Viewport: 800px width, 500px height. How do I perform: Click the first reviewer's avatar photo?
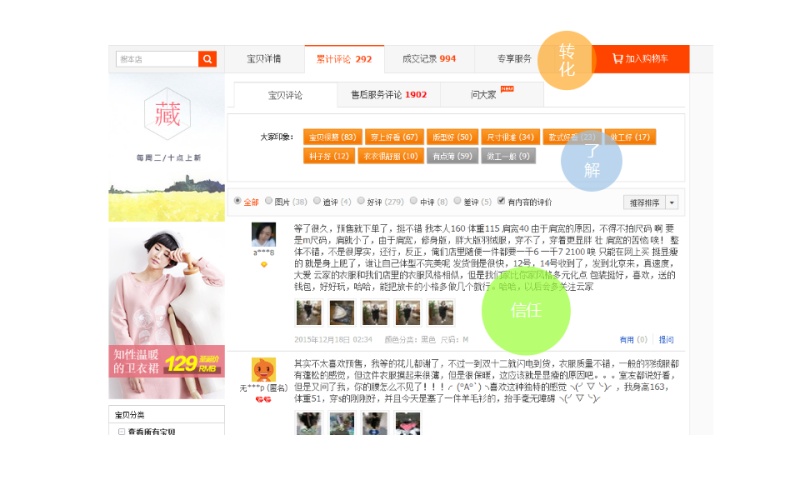pyautogui.click(x=264, y=235)
